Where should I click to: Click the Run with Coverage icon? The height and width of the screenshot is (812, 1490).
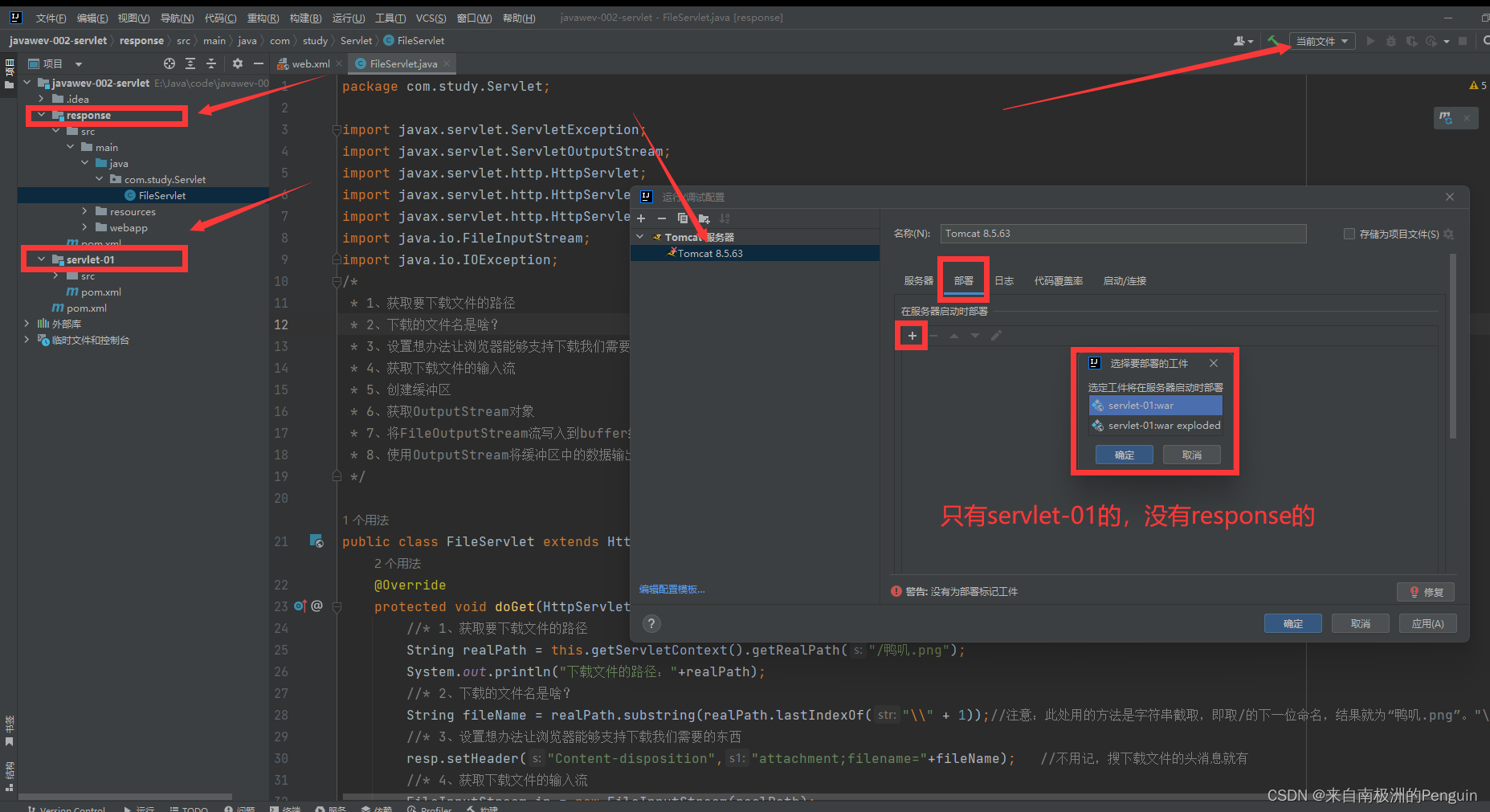pos(1411,41)
